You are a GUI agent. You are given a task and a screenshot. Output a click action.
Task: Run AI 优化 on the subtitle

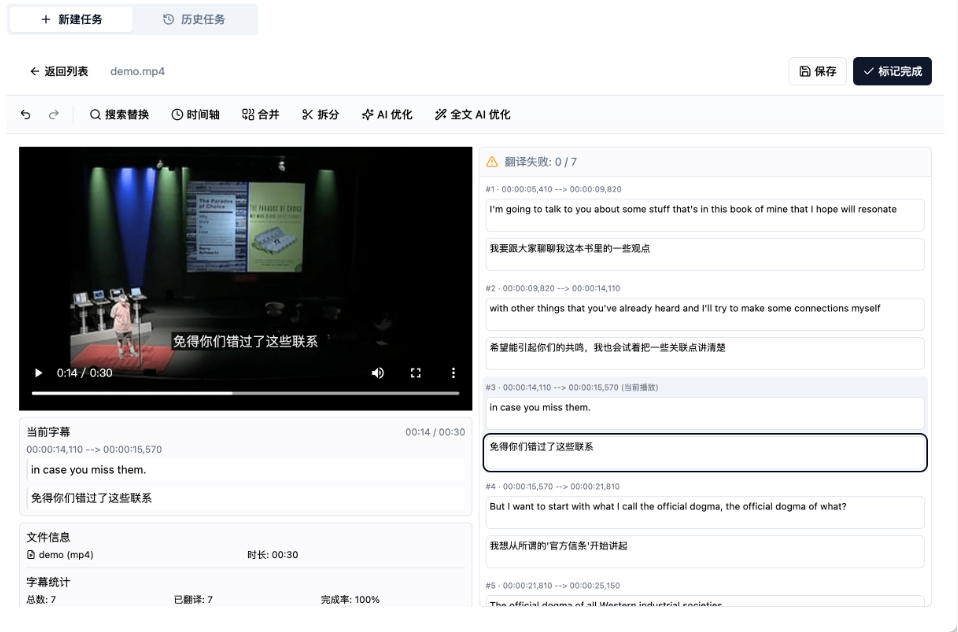click(387, 114)
